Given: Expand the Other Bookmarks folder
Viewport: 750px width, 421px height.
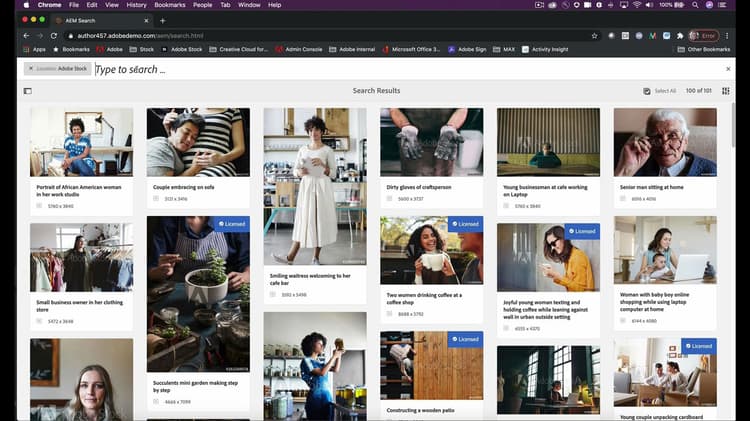Looking at the screenshot, I should click(x=704, y=49).
